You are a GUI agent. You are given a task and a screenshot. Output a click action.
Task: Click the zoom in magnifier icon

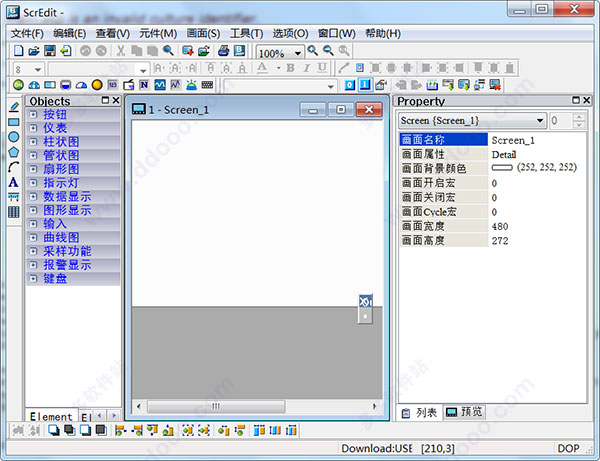(x=313, y=50)
